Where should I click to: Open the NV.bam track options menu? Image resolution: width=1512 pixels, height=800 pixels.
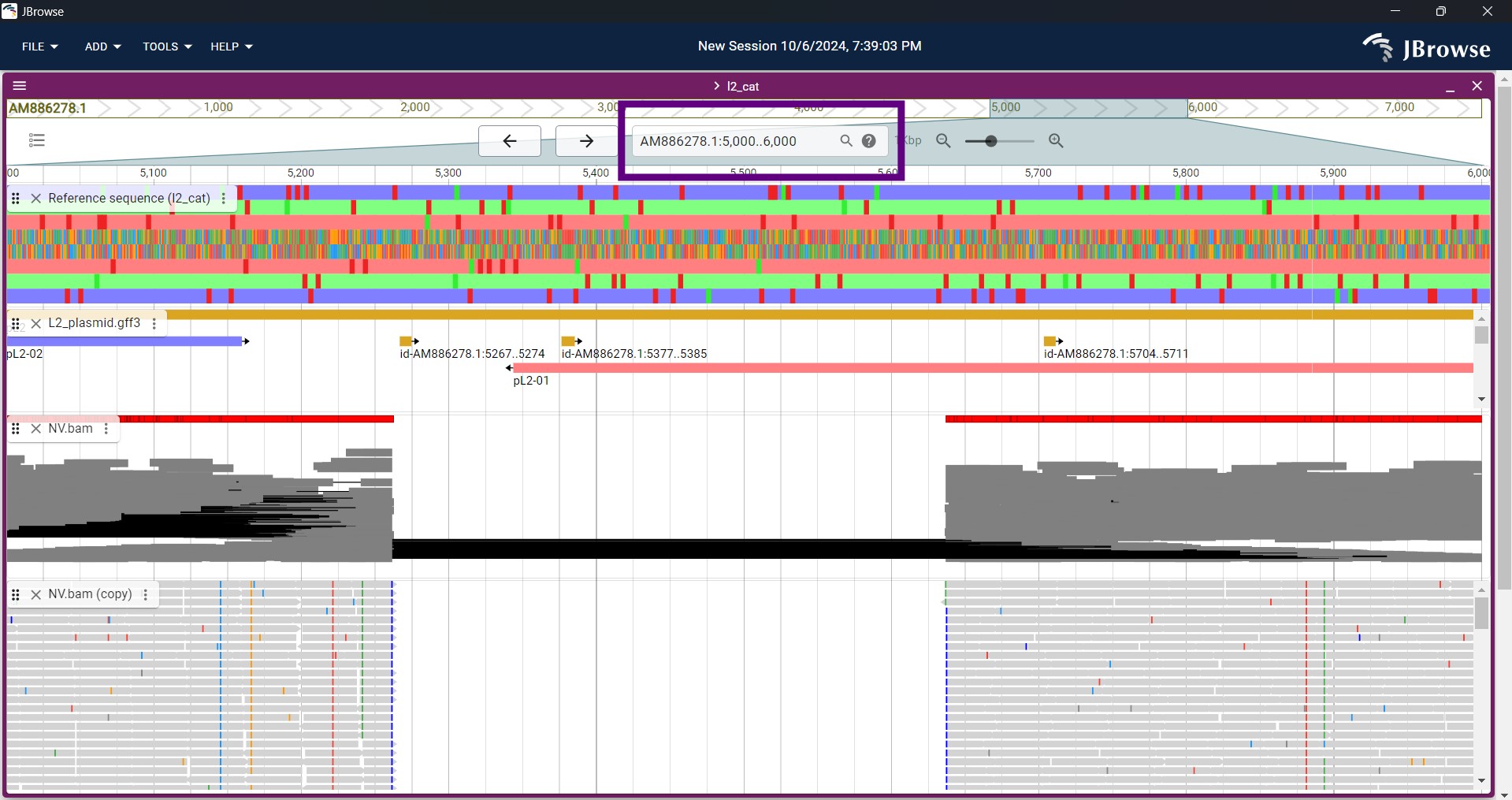pos(106,429)
